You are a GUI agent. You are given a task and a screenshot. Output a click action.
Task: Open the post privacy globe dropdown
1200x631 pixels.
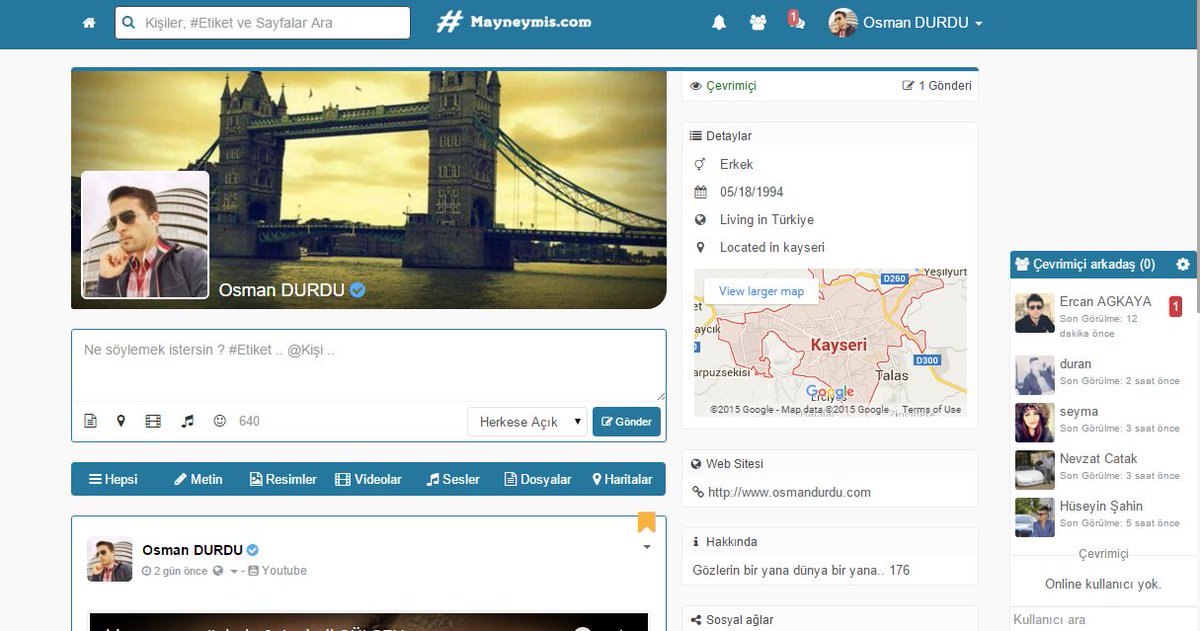225,571
